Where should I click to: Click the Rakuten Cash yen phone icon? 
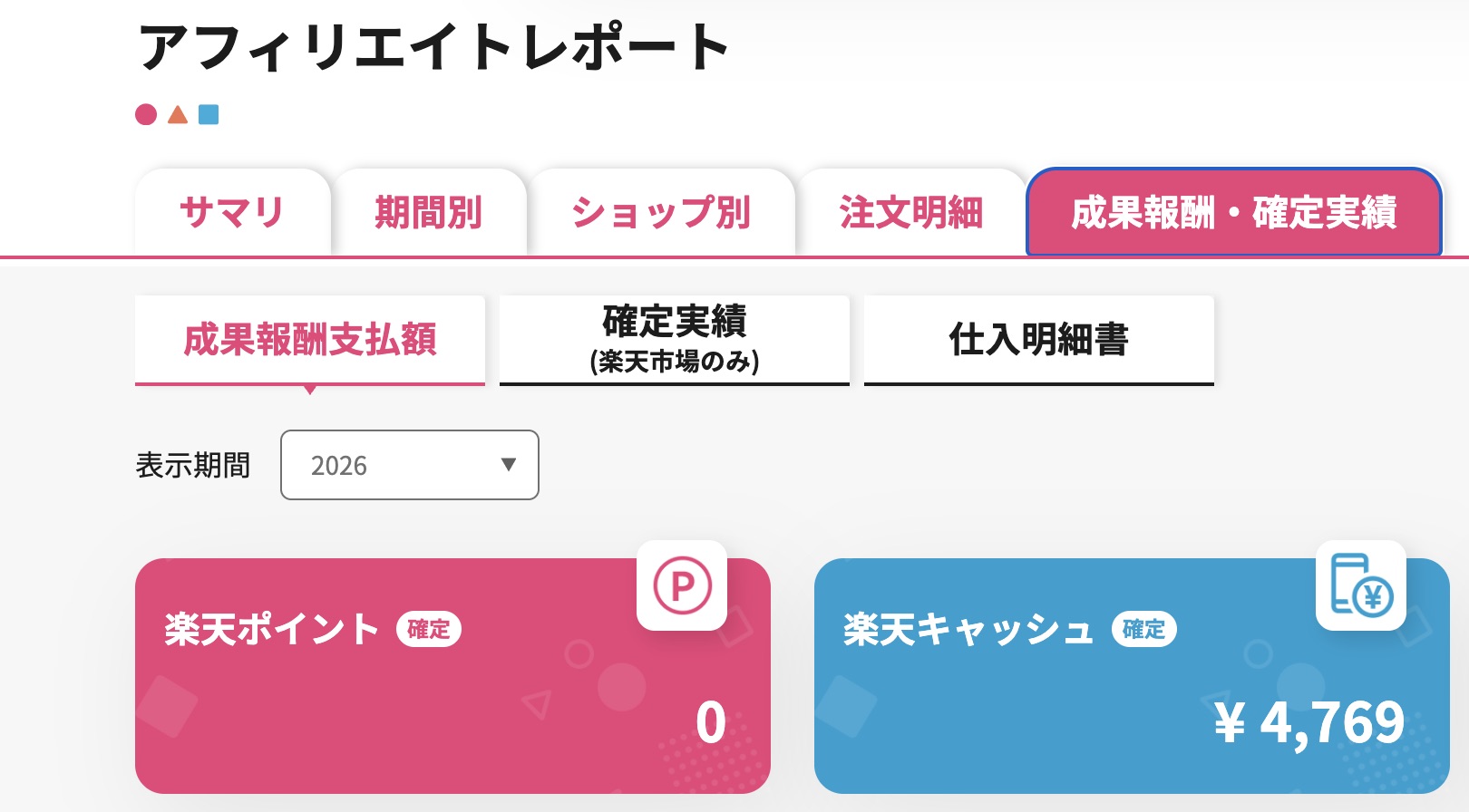(x=1360, y=585)
